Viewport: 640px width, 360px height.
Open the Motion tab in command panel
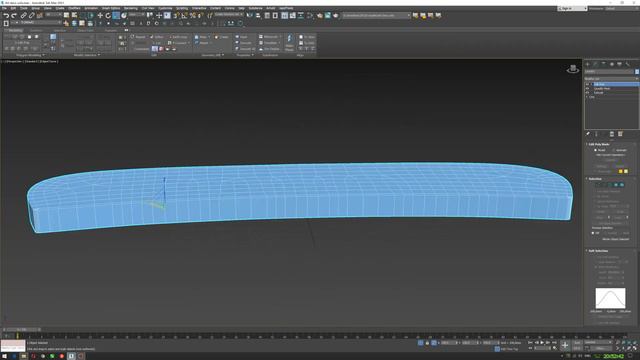[x=611, y=64]
